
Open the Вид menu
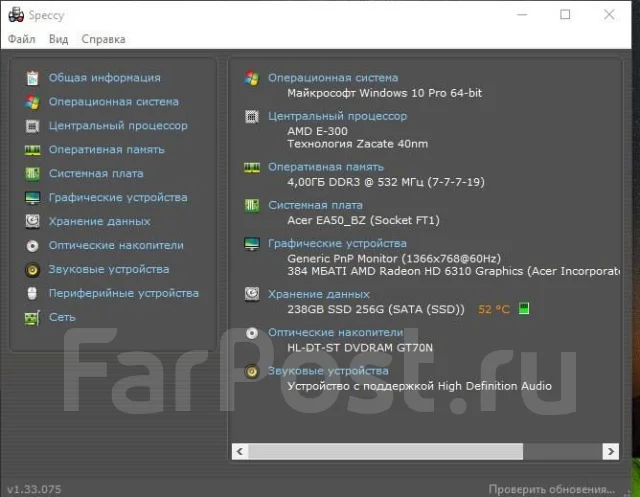tap(58, 39)
